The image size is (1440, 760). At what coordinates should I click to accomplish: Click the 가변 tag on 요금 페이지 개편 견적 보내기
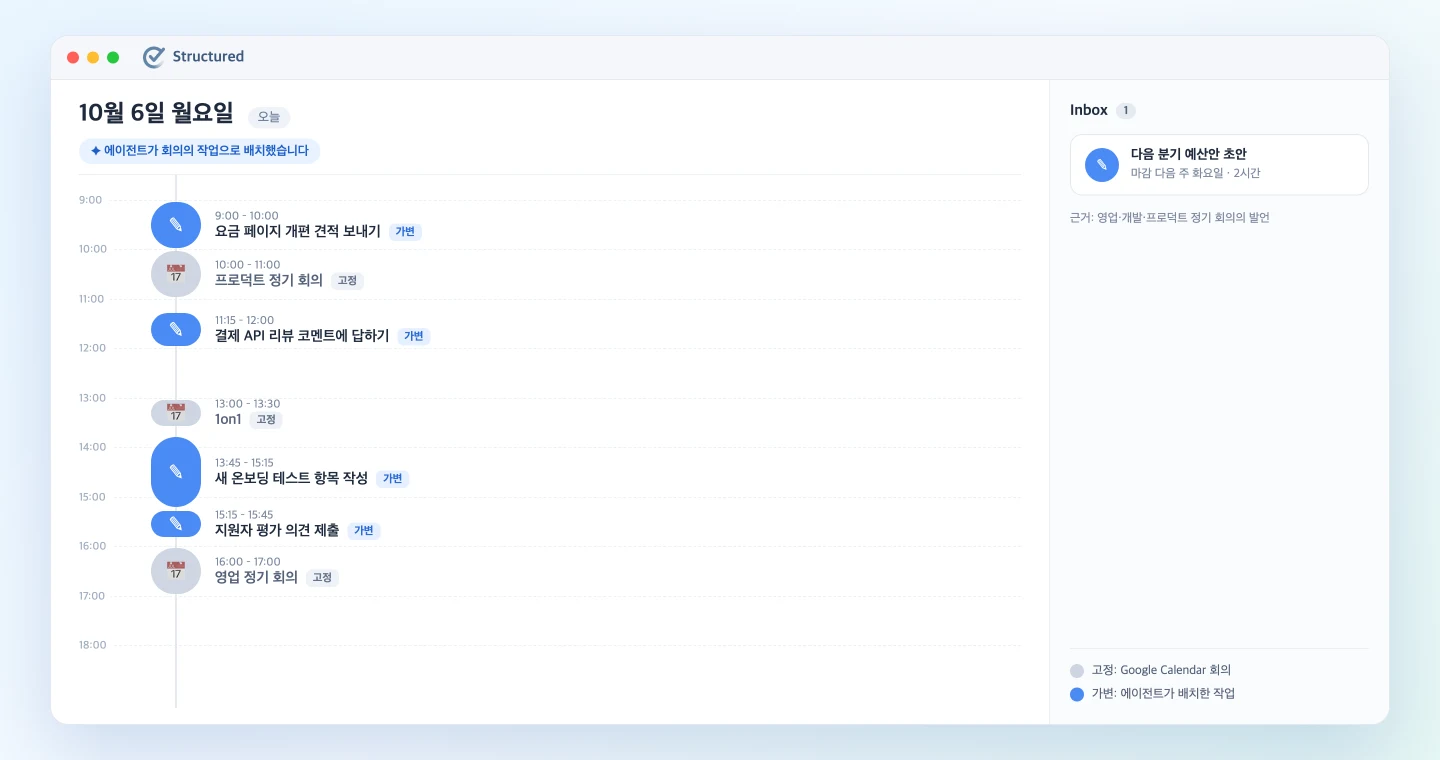(x=405, y=232)
